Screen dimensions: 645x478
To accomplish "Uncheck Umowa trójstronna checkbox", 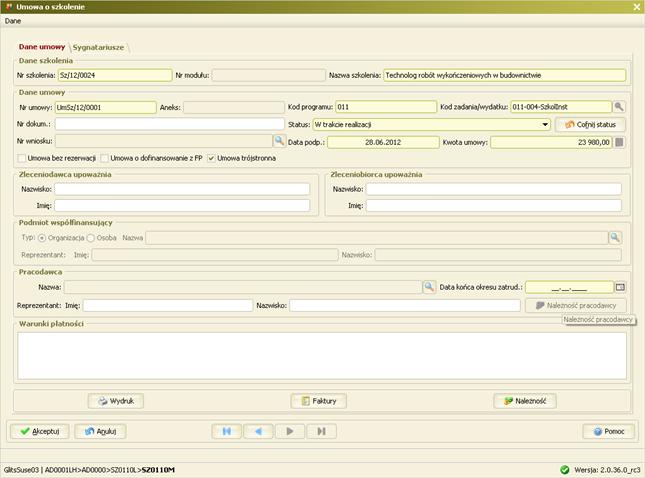I will [211, 158].
